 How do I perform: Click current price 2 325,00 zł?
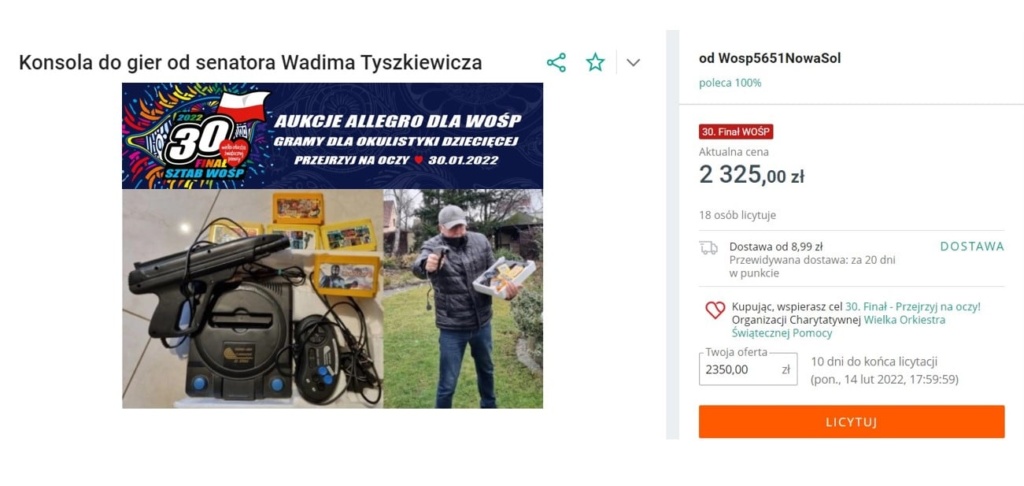pos(751,175)
